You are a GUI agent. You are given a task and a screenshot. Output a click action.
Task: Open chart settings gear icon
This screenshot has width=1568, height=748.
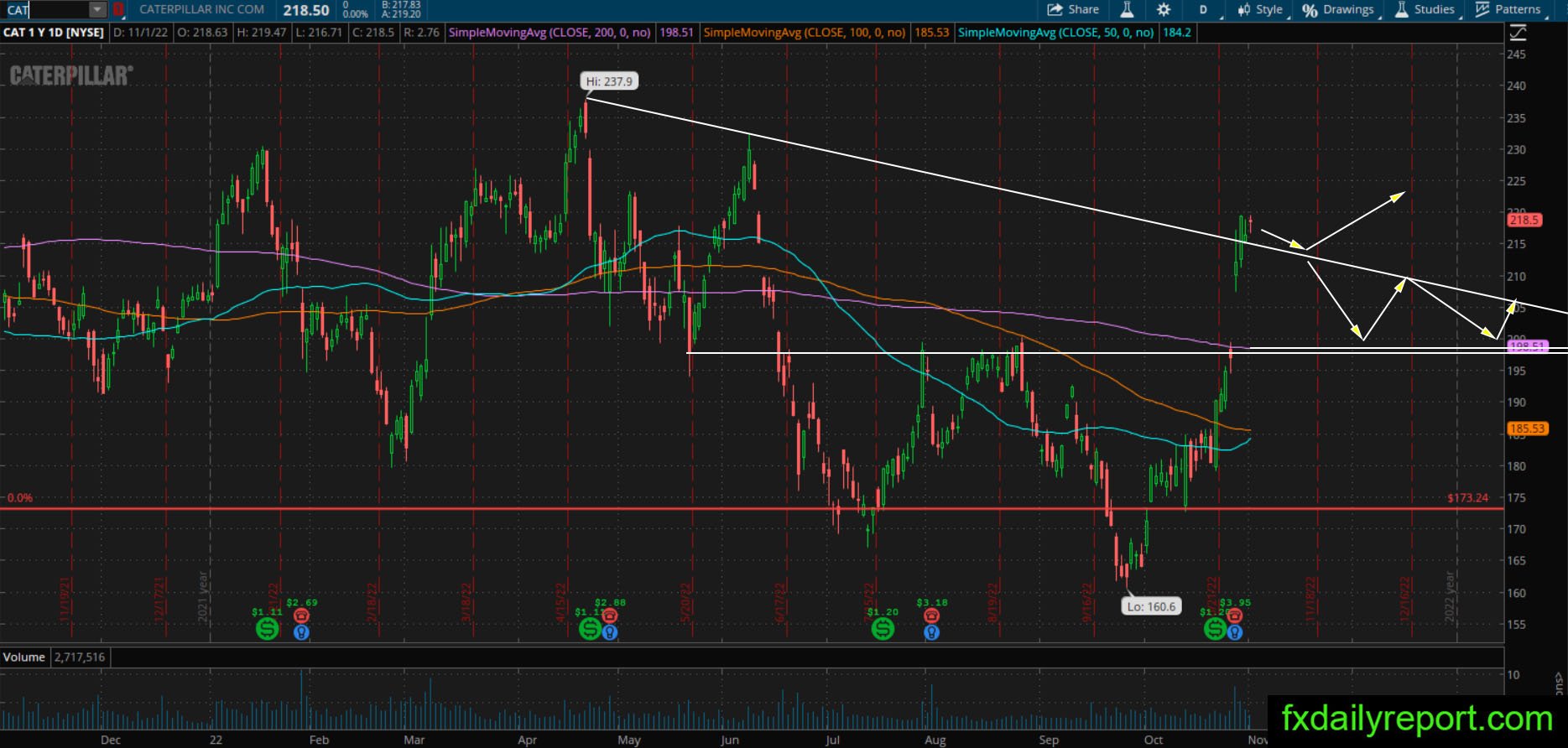(x=1164, y=10)
